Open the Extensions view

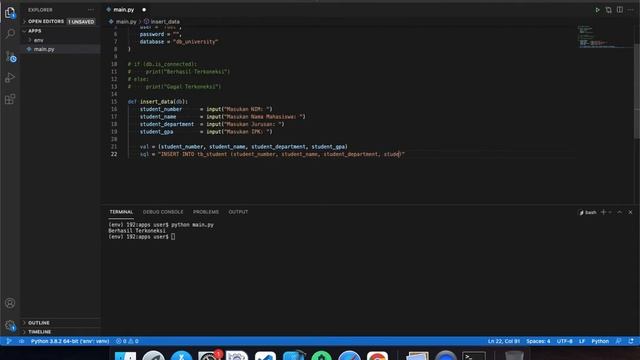(10, 99)
